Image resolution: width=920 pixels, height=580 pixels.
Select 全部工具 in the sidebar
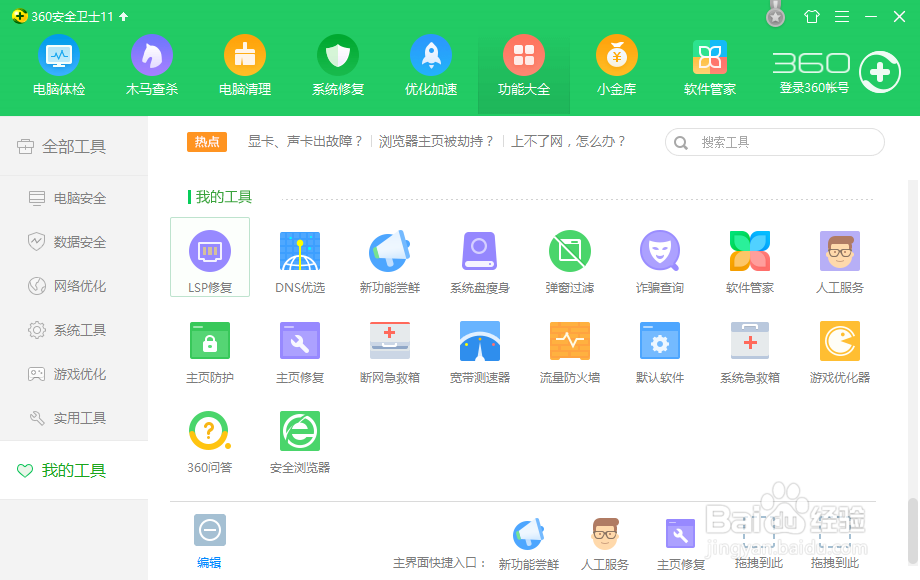(x=74, y=146)
